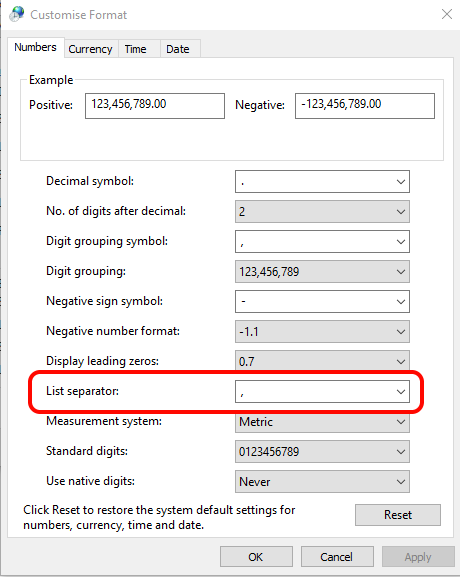Click the Cancel button
The image size is (460, 577).
[337, 557]
